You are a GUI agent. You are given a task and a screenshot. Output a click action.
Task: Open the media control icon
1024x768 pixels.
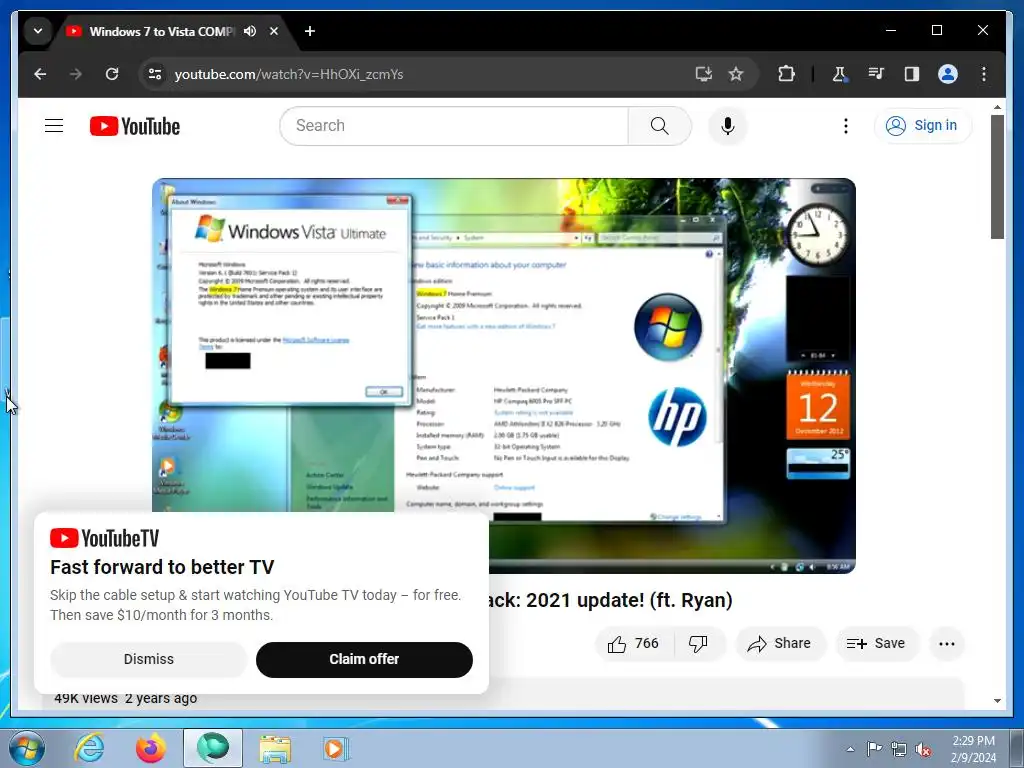(x=876, y=74)
